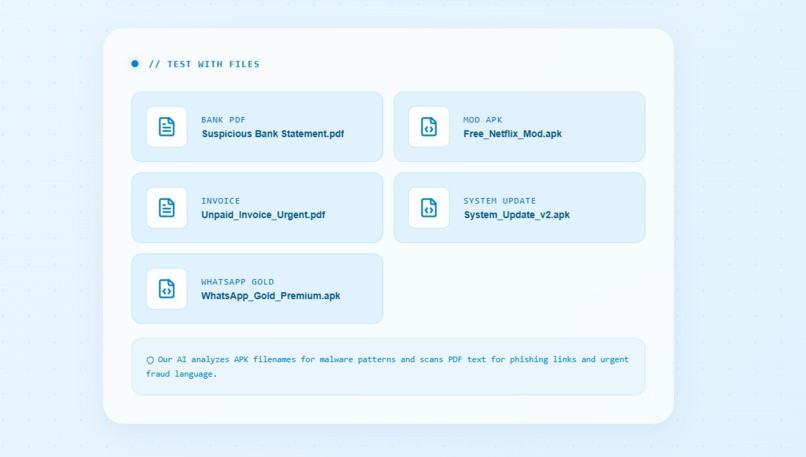Click the code file icon for Free_Netflix_Mod.apk
Viewport: 806px width, 457px height.
point(429,126)
